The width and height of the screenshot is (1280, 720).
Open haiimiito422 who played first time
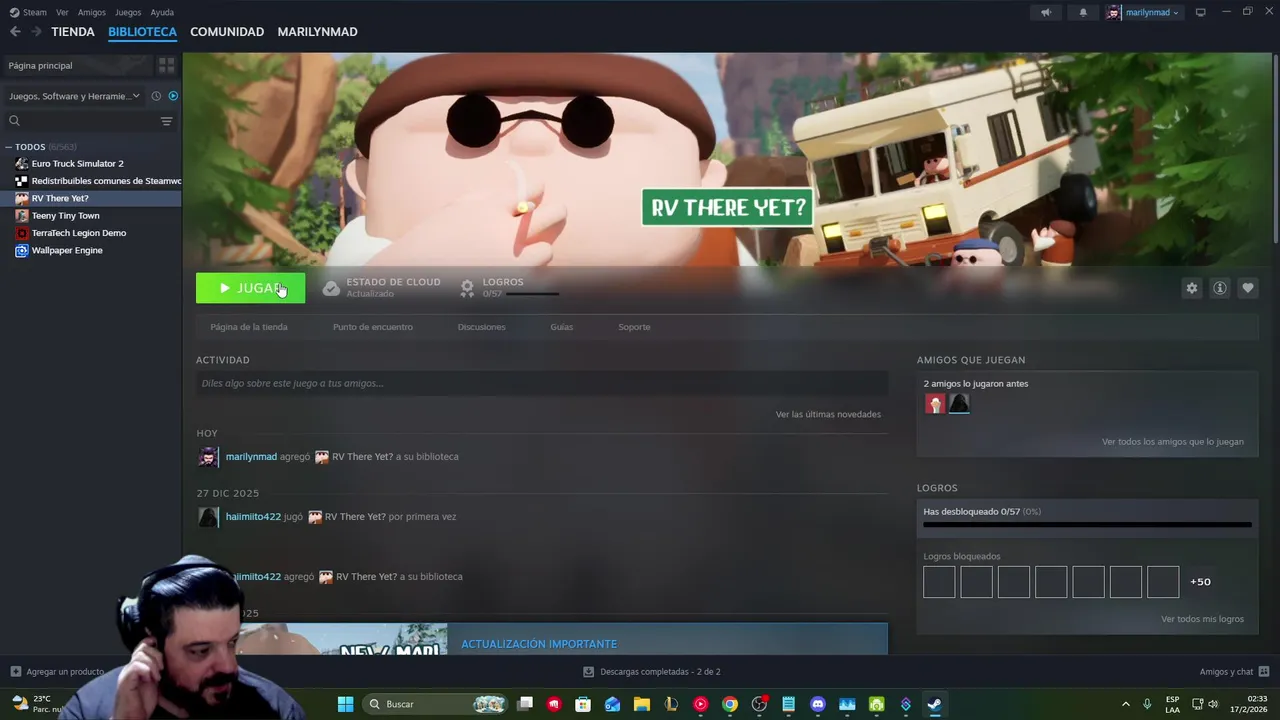(x=253, y=517)
